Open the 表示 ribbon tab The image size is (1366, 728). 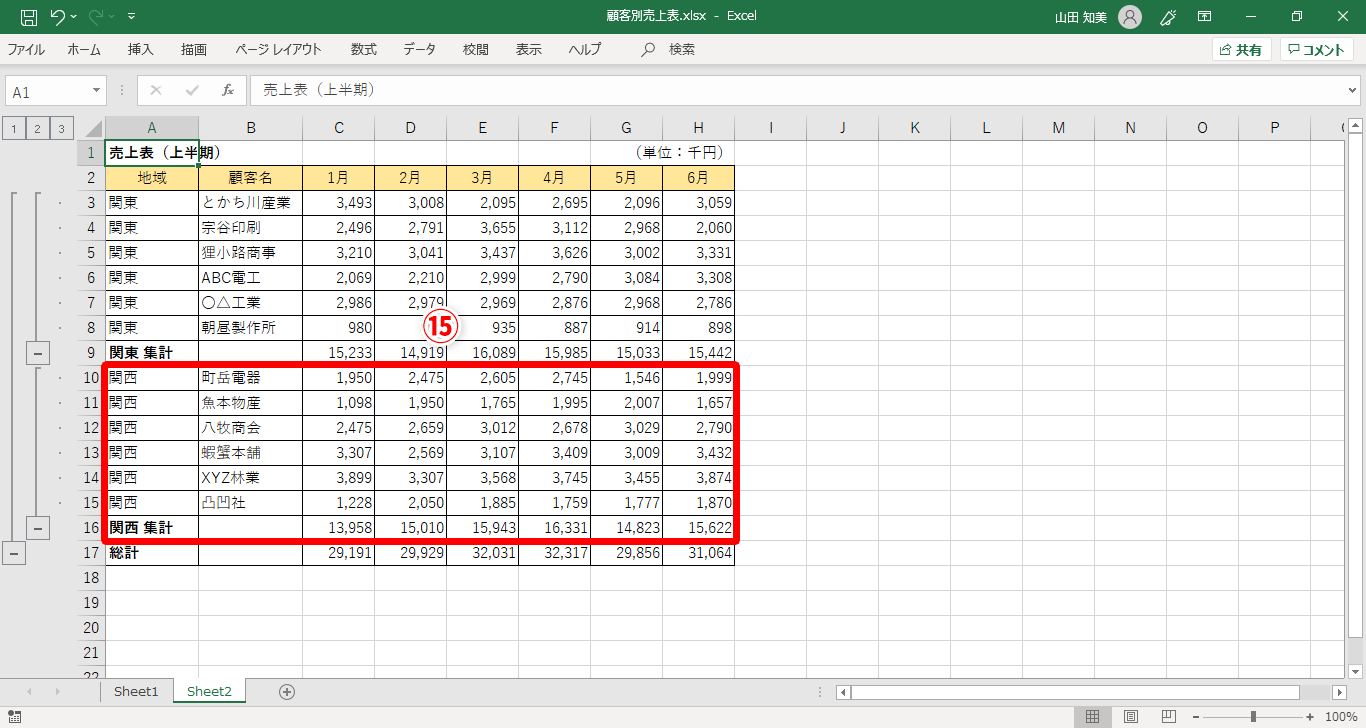529,49
